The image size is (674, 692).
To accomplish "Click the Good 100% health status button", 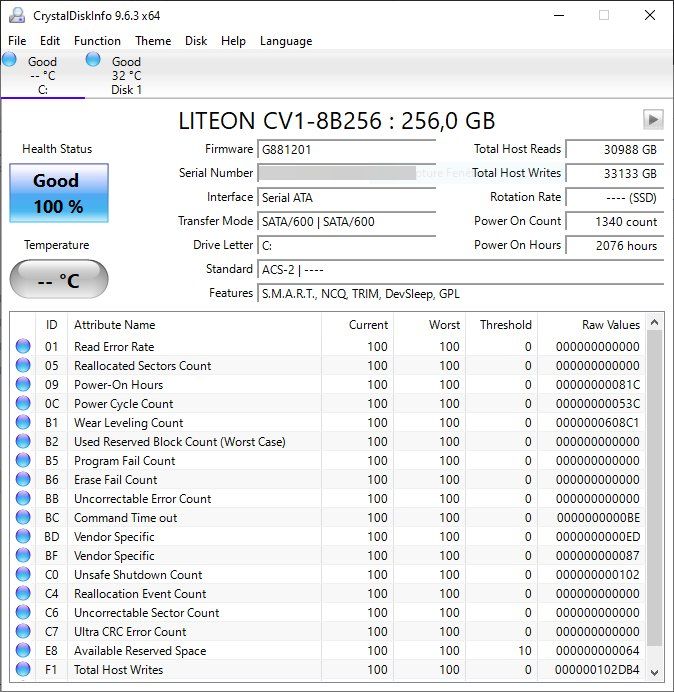I will coord(59,193).
